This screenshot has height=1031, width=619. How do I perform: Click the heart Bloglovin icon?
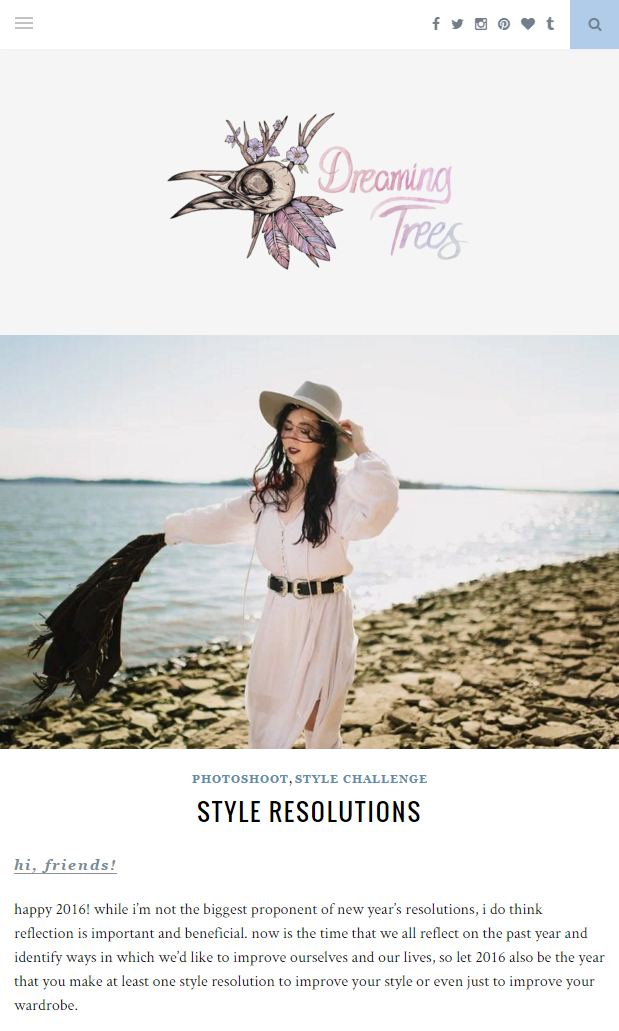[528, 24]
